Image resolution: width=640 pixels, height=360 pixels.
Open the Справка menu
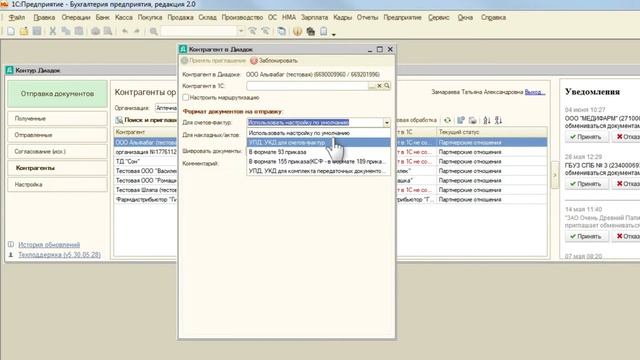tap(493, 18)
